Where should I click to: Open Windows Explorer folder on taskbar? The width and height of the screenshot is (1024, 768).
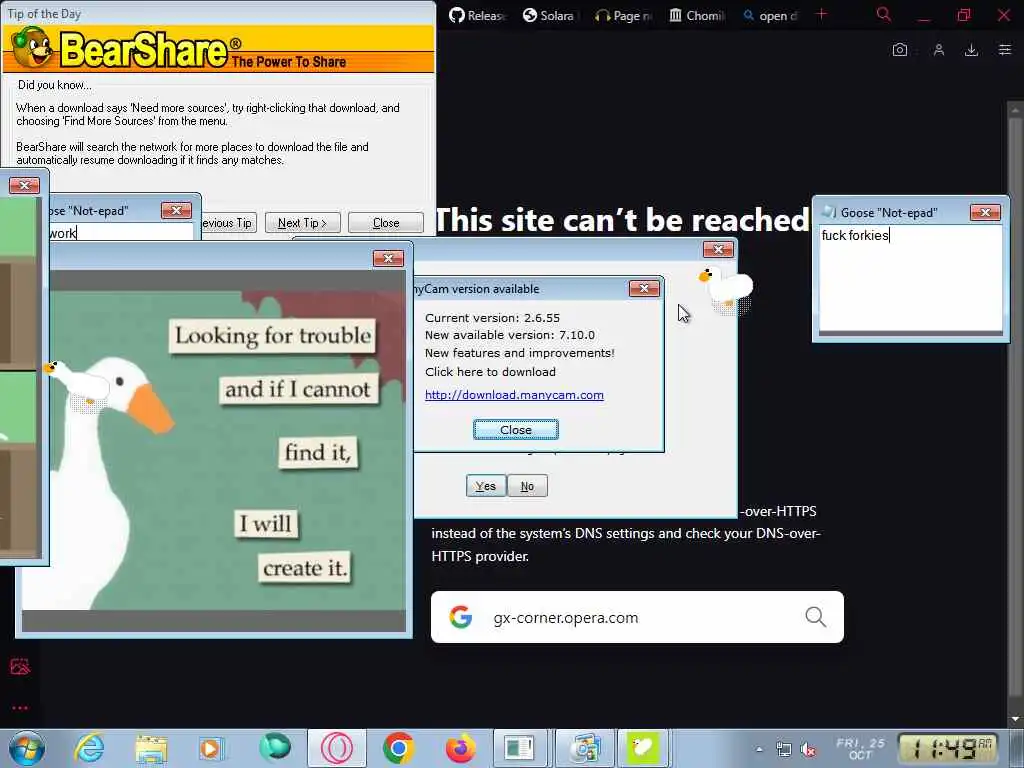[x=151, y=748]
